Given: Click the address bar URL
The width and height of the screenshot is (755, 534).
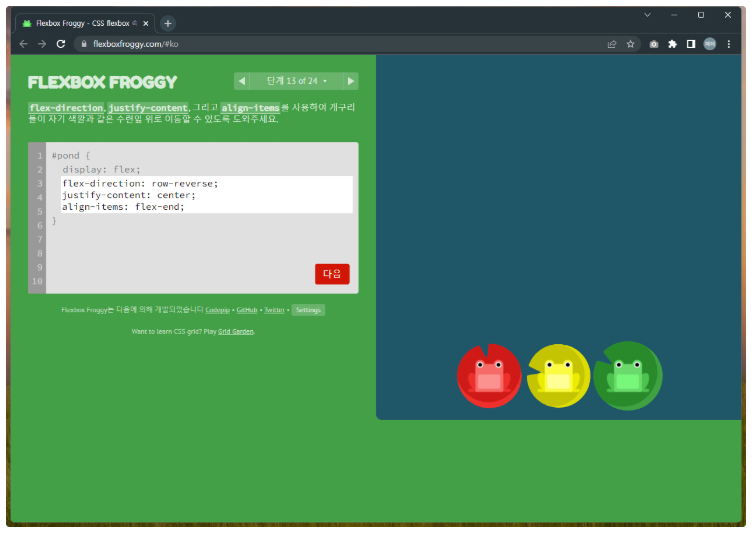Looking at the screenshot, I should coord(136,44).
